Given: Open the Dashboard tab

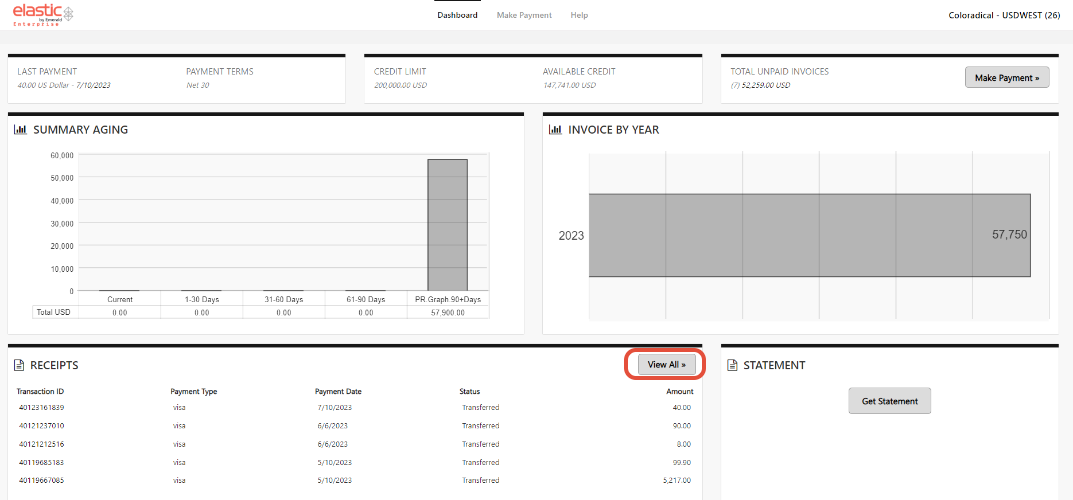Looking at the screenshot, I should click(x=457, y=15).
